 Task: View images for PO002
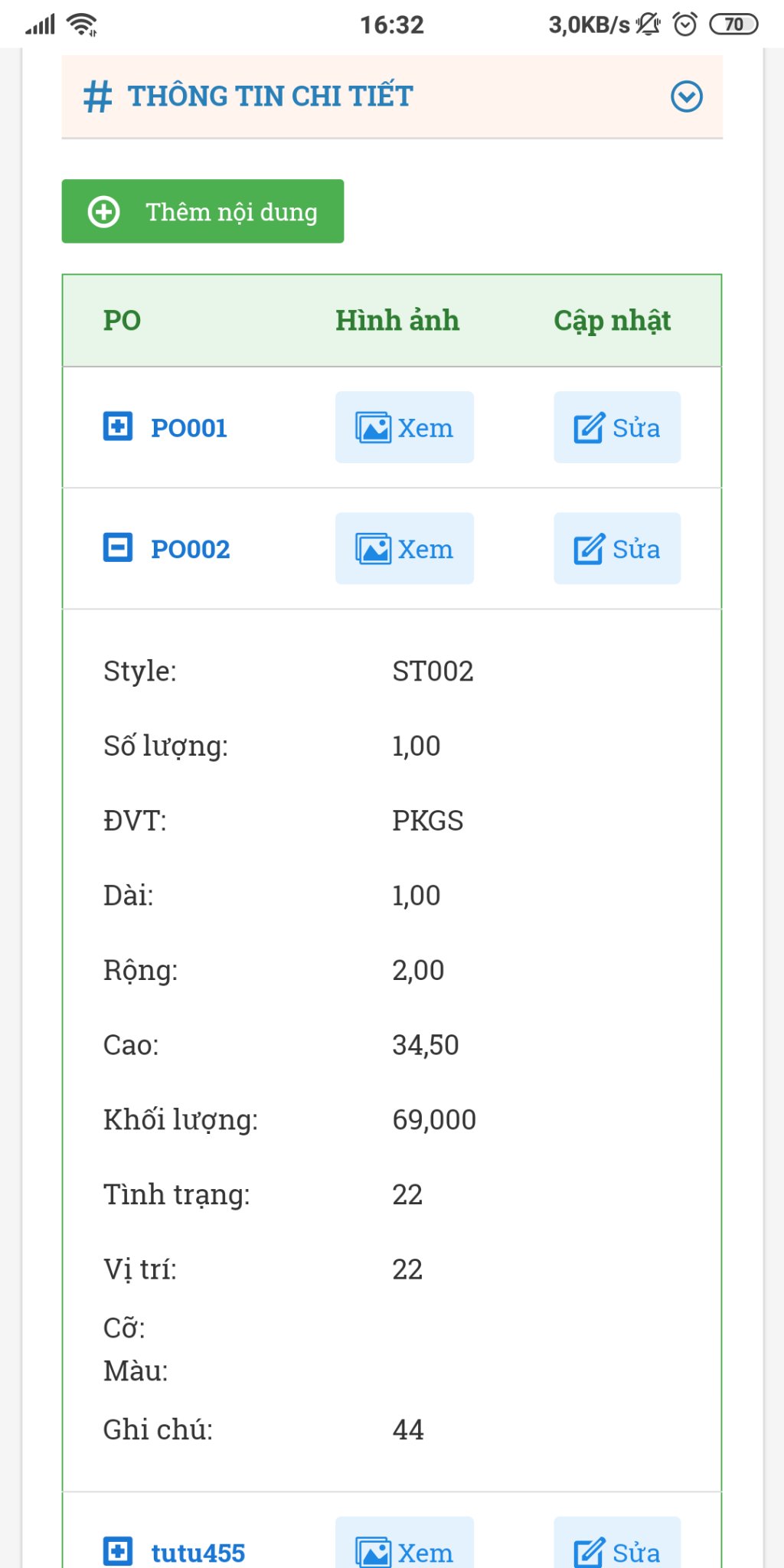(x=404, y=549)
